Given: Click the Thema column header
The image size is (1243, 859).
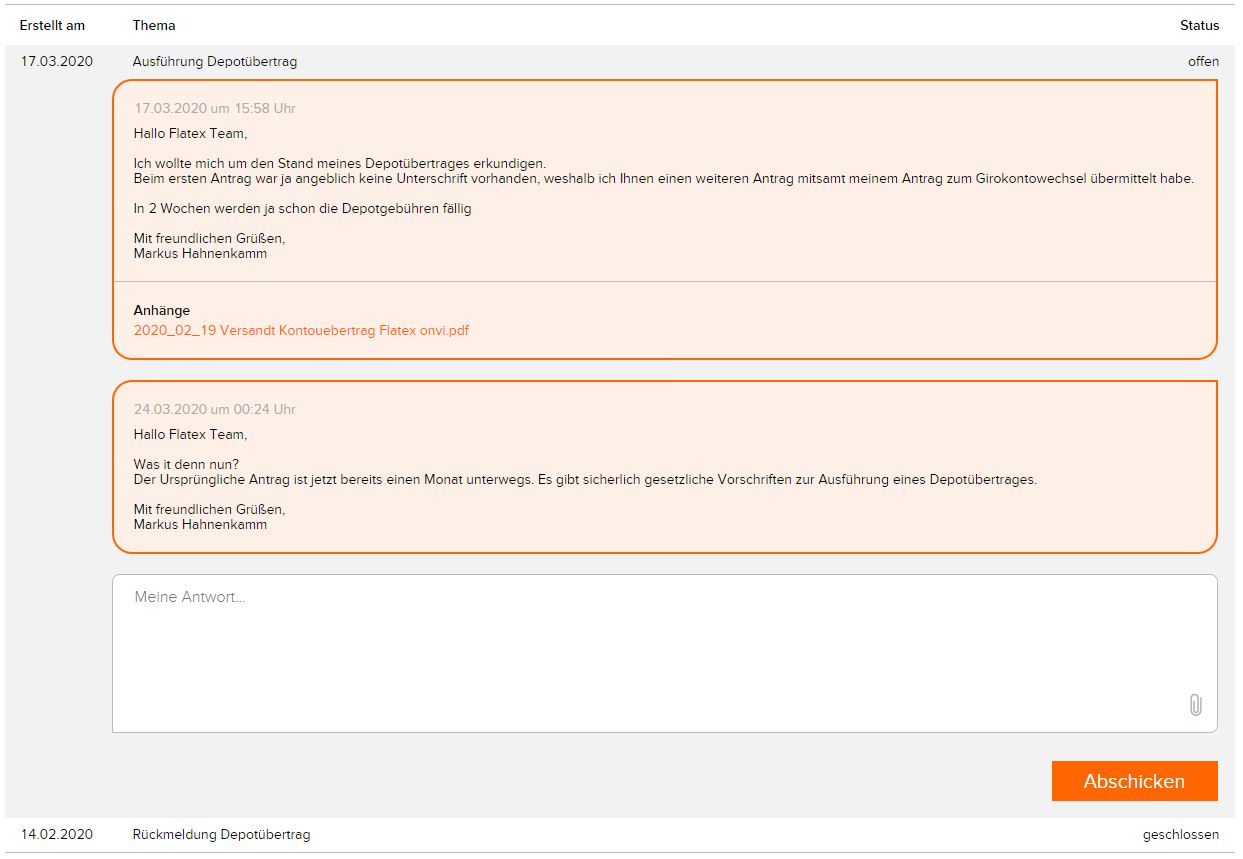Looking at the screenshot, I should [x=154, y=25].
